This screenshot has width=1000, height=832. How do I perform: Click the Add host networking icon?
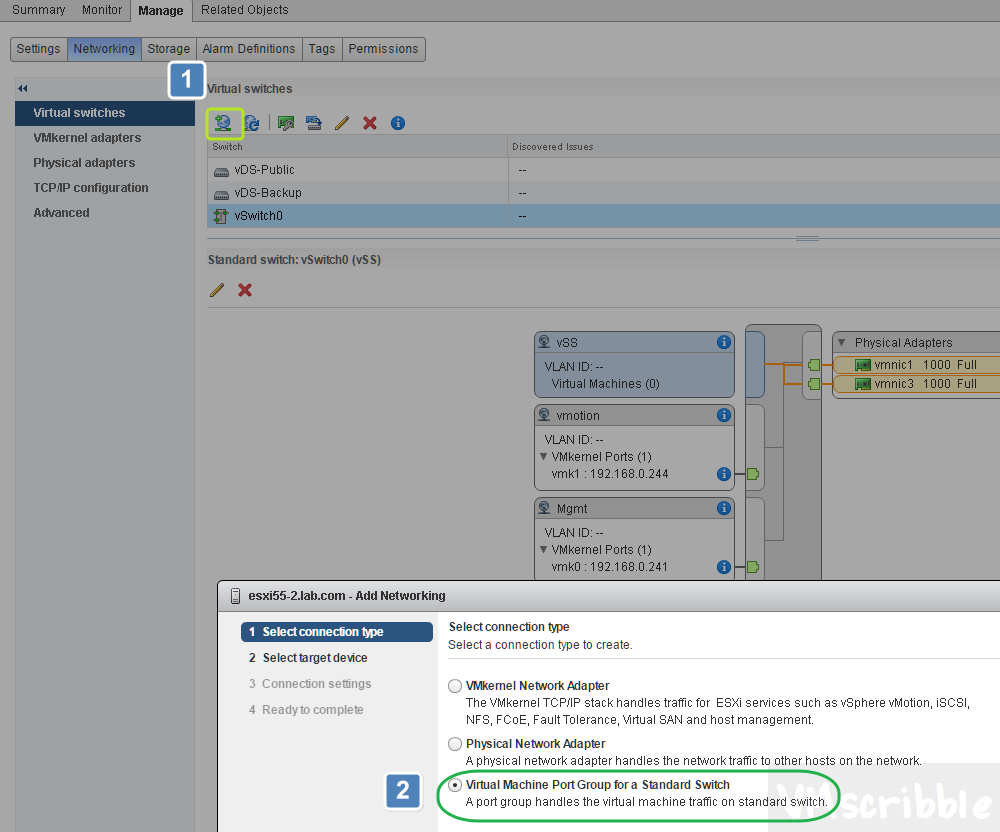[x=223, y=123]
